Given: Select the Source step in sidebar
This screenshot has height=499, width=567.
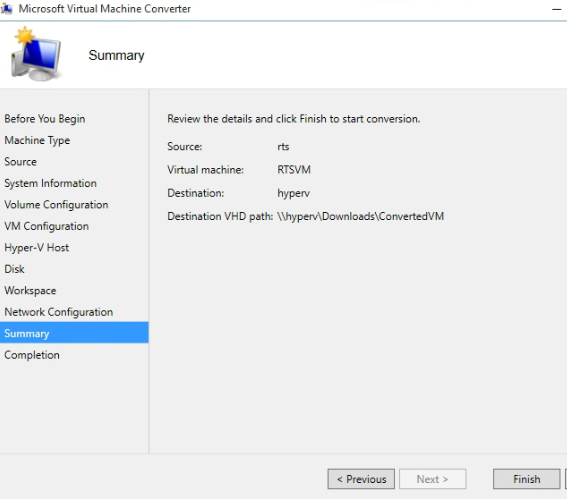Looking at the screenshot, I should click(21, 162).
